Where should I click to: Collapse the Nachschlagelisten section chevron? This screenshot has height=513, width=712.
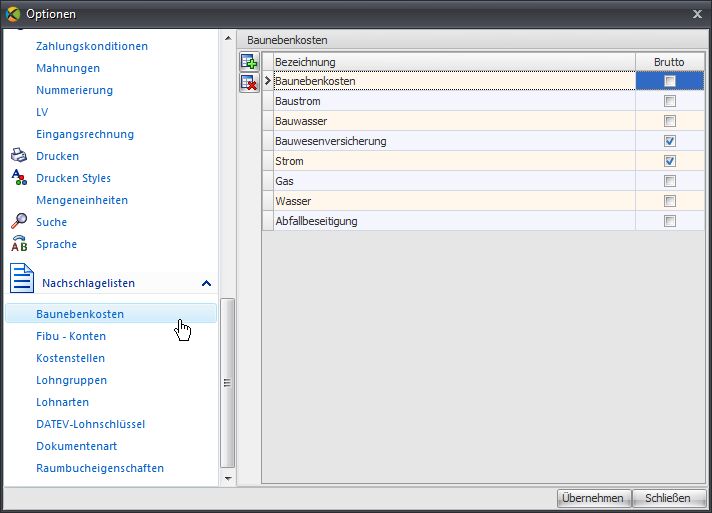pos(206,283)
